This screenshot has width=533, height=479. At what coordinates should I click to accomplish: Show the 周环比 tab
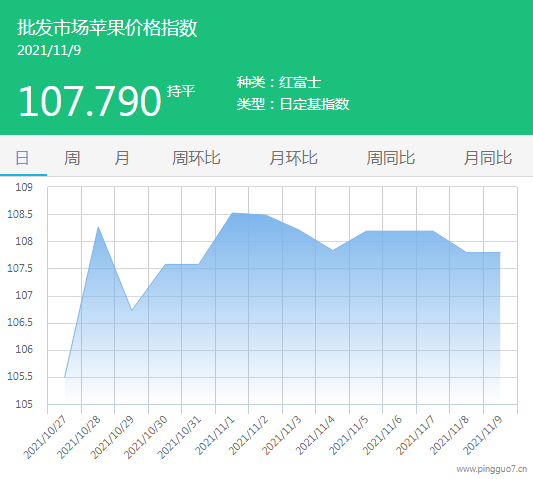coord(196,158)
